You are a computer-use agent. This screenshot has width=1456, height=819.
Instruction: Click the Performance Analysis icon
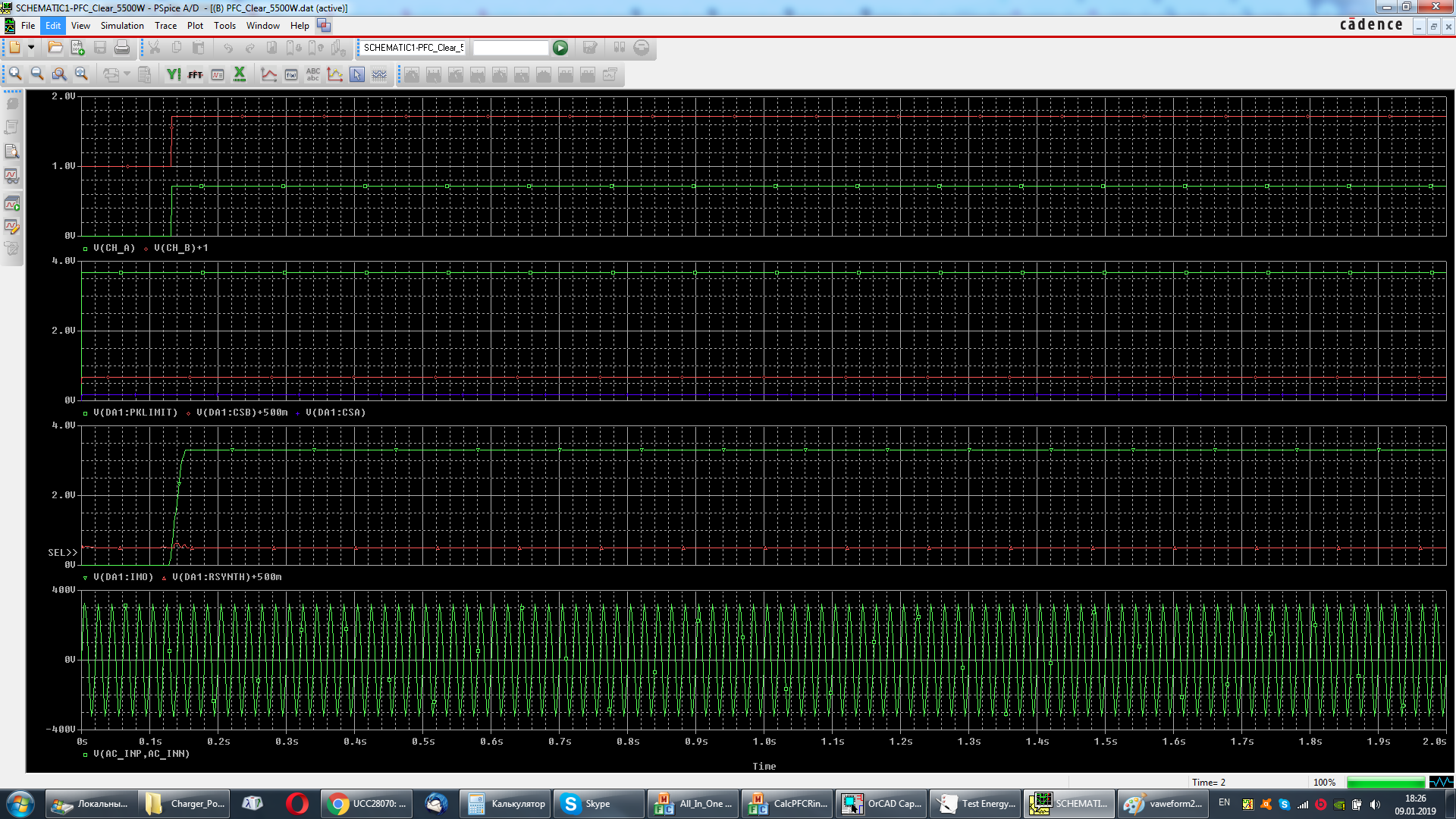218,74
